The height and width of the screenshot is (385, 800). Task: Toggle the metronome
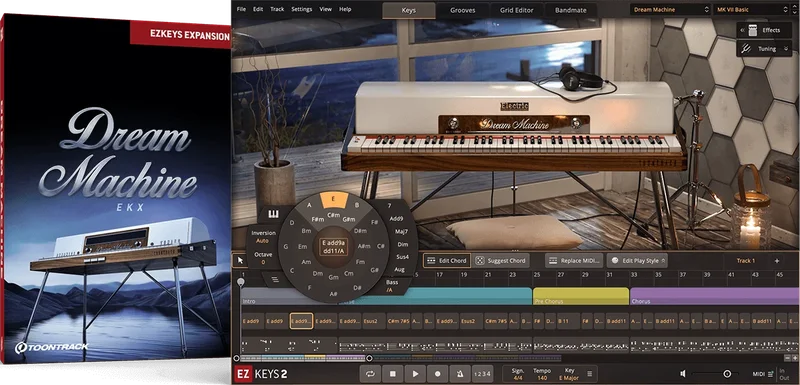[x=460, y=374]
